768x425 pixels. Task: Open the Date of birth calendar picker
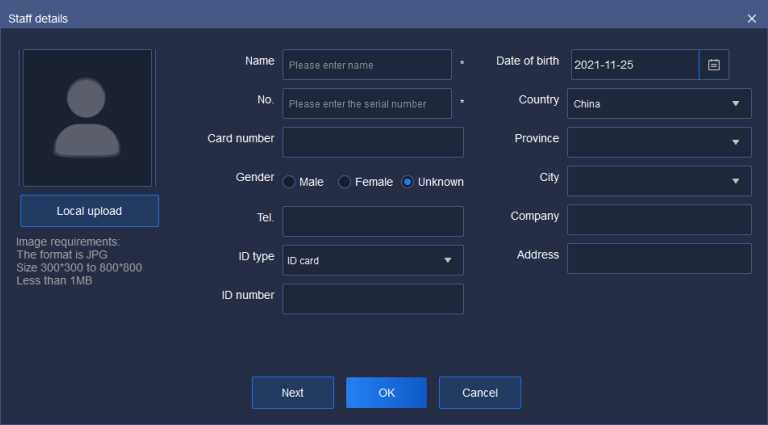(714, 65)
